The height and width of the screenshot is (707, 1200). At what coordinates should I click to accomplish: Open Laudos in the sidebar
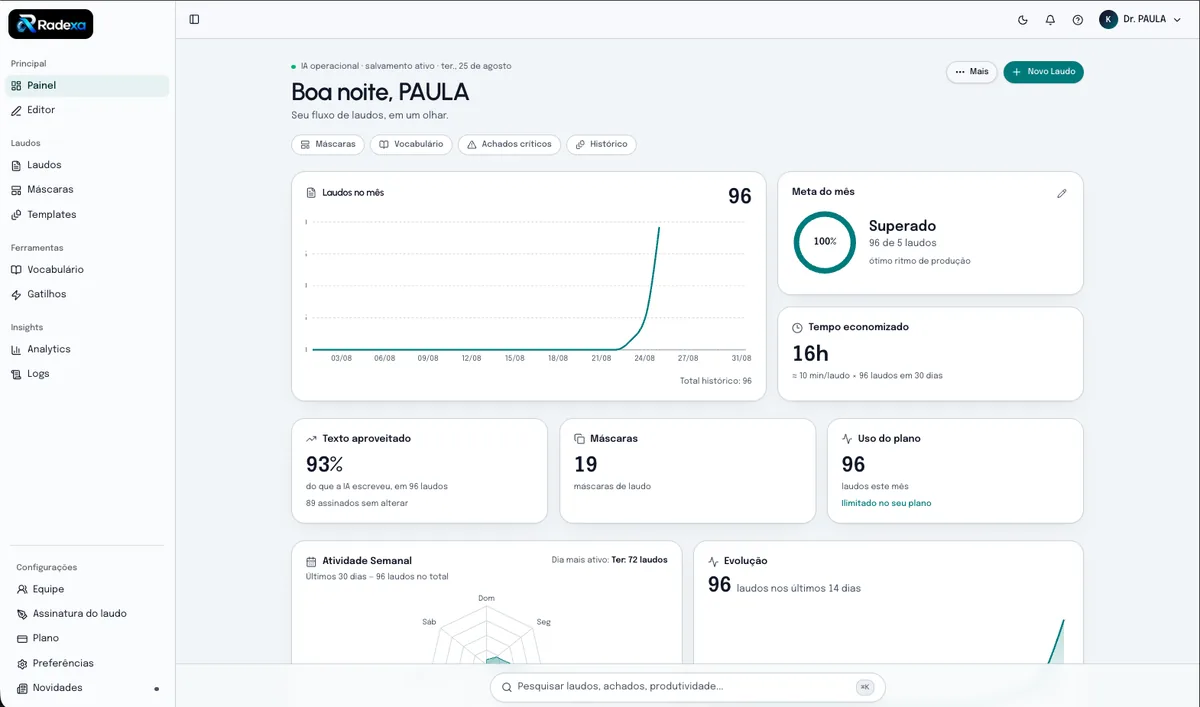point(87,165)
